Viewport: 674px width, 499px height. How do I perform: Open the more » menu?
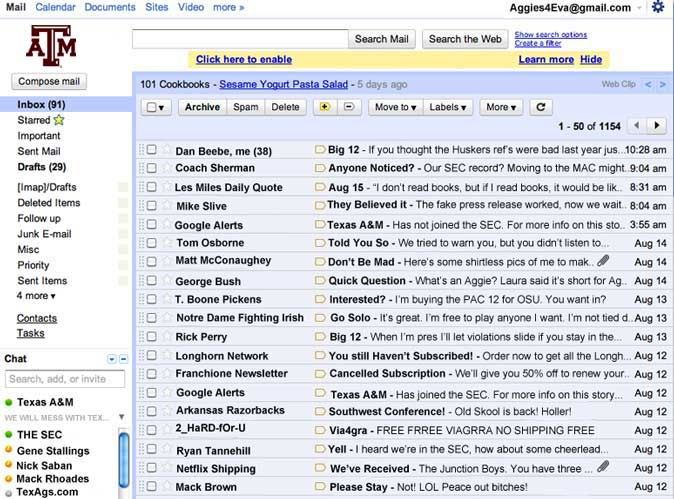click(x=229, y=7)
